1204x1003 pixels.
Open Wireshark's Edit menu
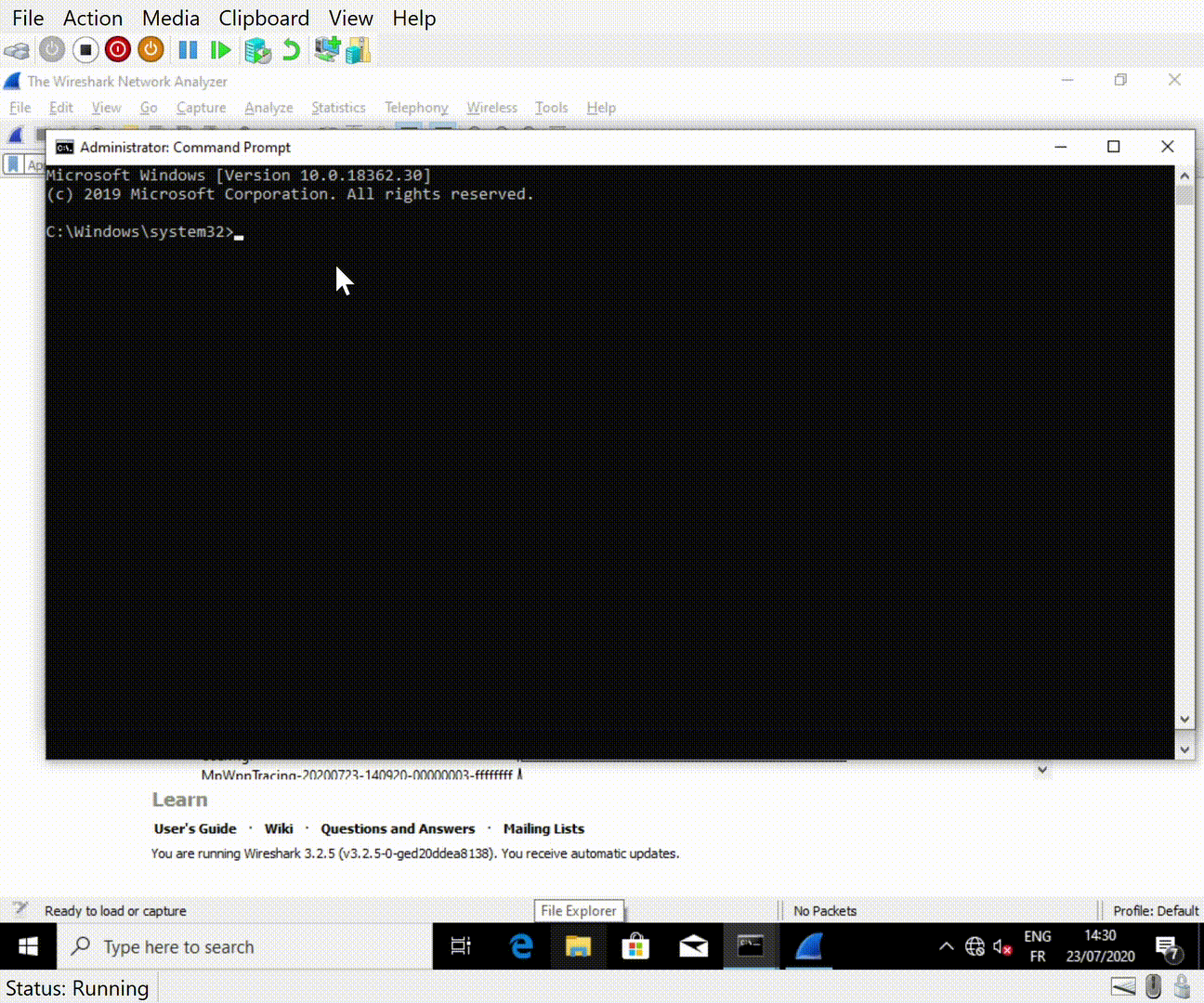[61, 108]
